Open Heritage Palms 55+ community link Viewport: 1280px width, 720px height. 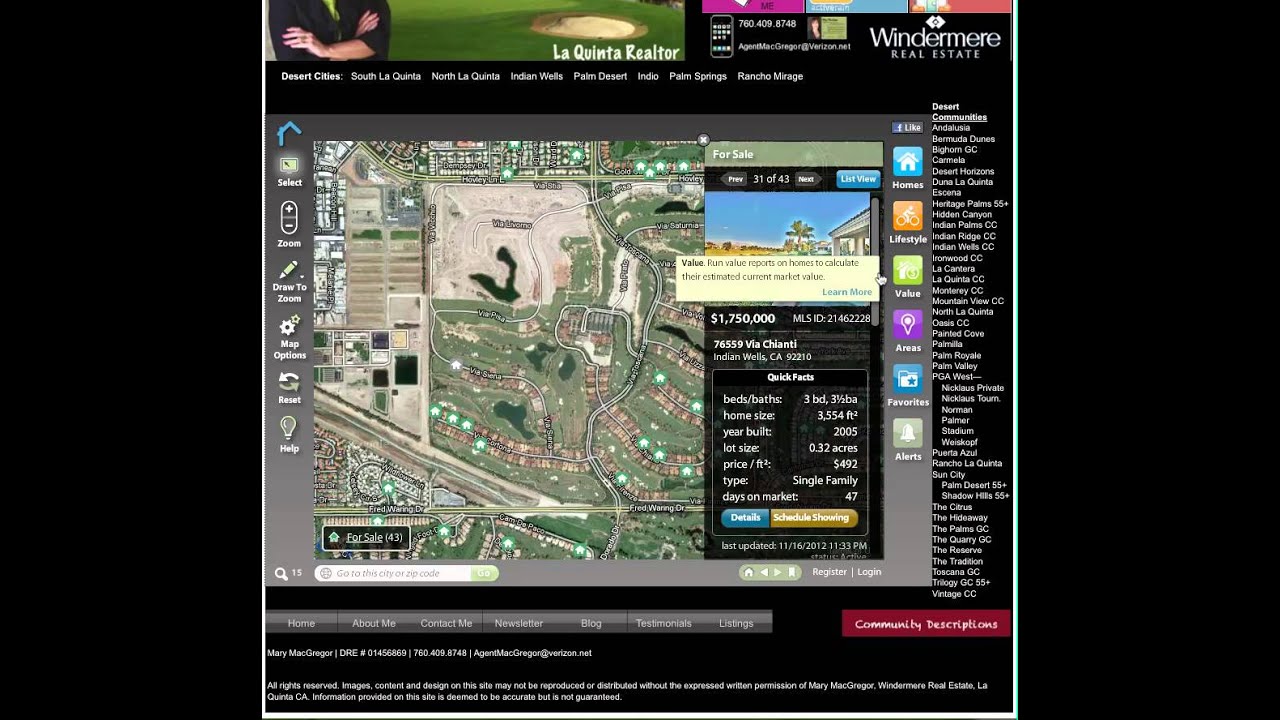[970, 204]
